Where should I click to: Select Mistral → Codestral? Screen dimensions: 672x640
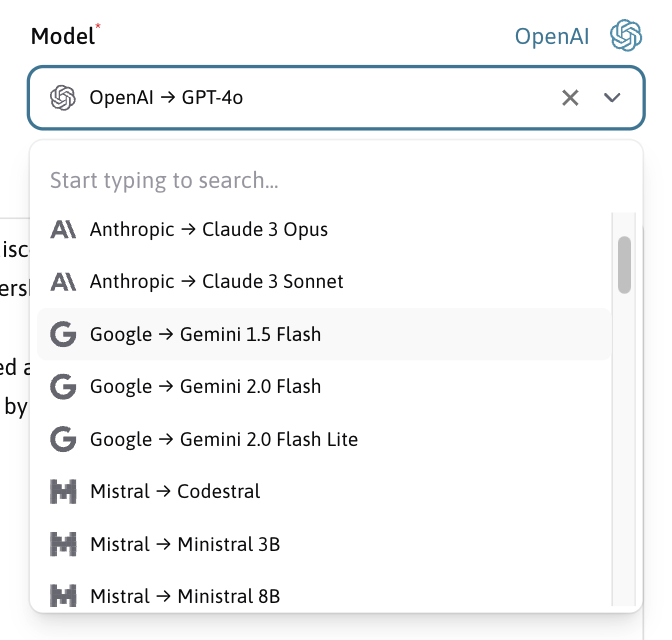324,492
